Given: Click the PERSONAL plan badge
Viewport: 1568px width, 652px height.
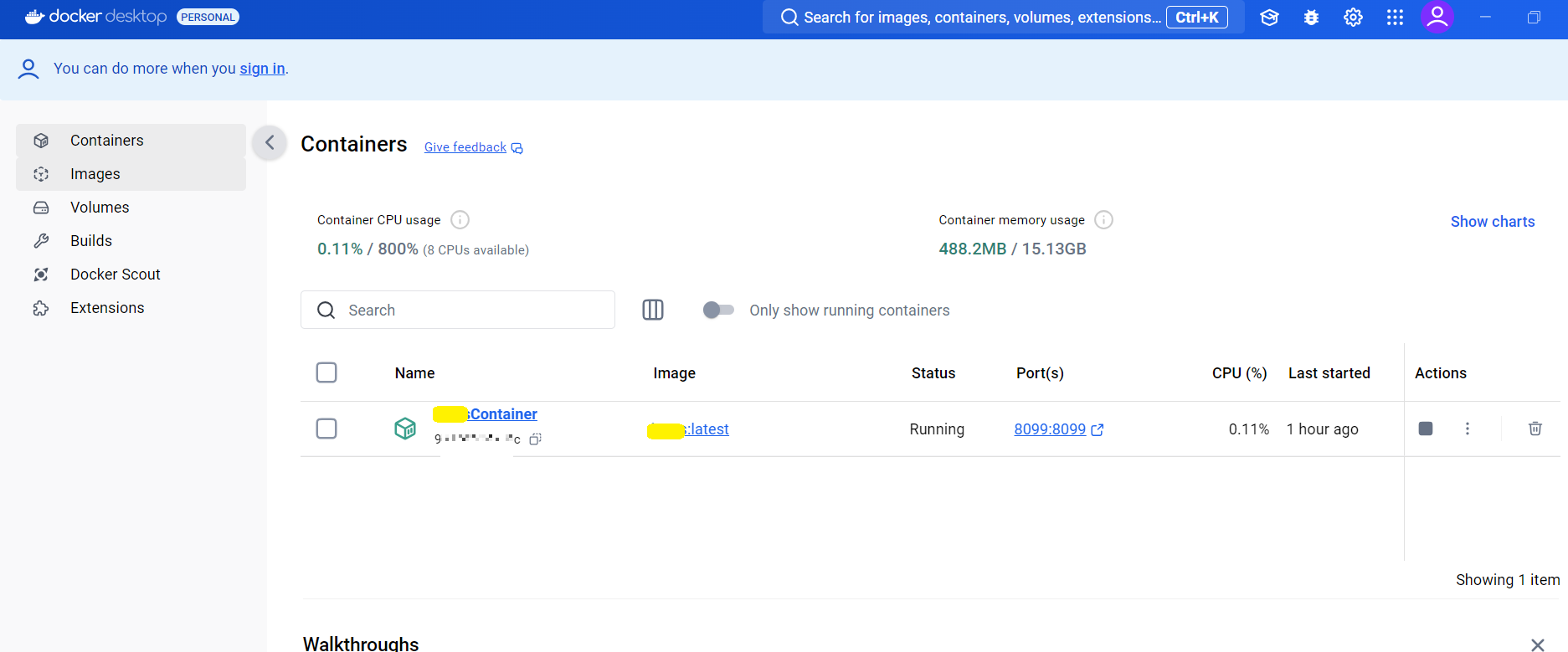Looking at the screenshot, I should [x=208, y=17].
